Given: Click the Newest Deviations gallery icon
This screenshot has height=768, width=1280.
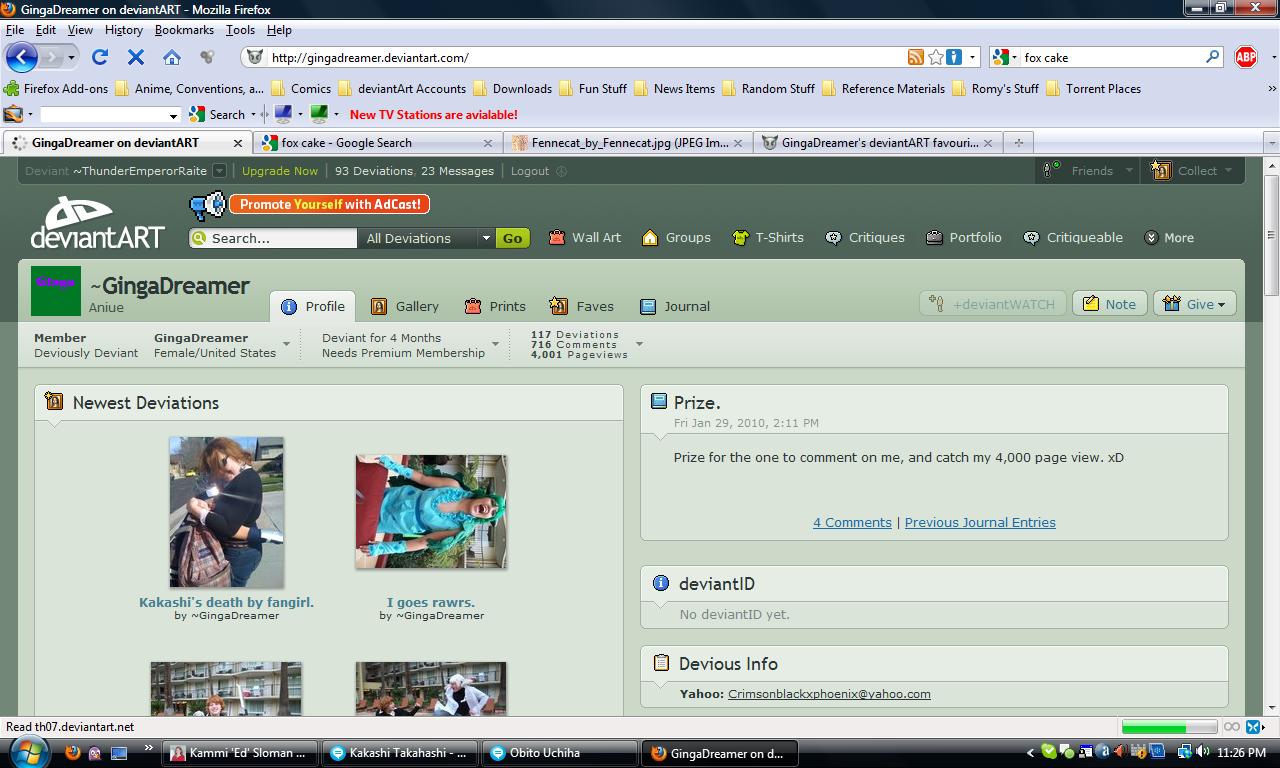Looking at the screenshot, I should [54, 402].
